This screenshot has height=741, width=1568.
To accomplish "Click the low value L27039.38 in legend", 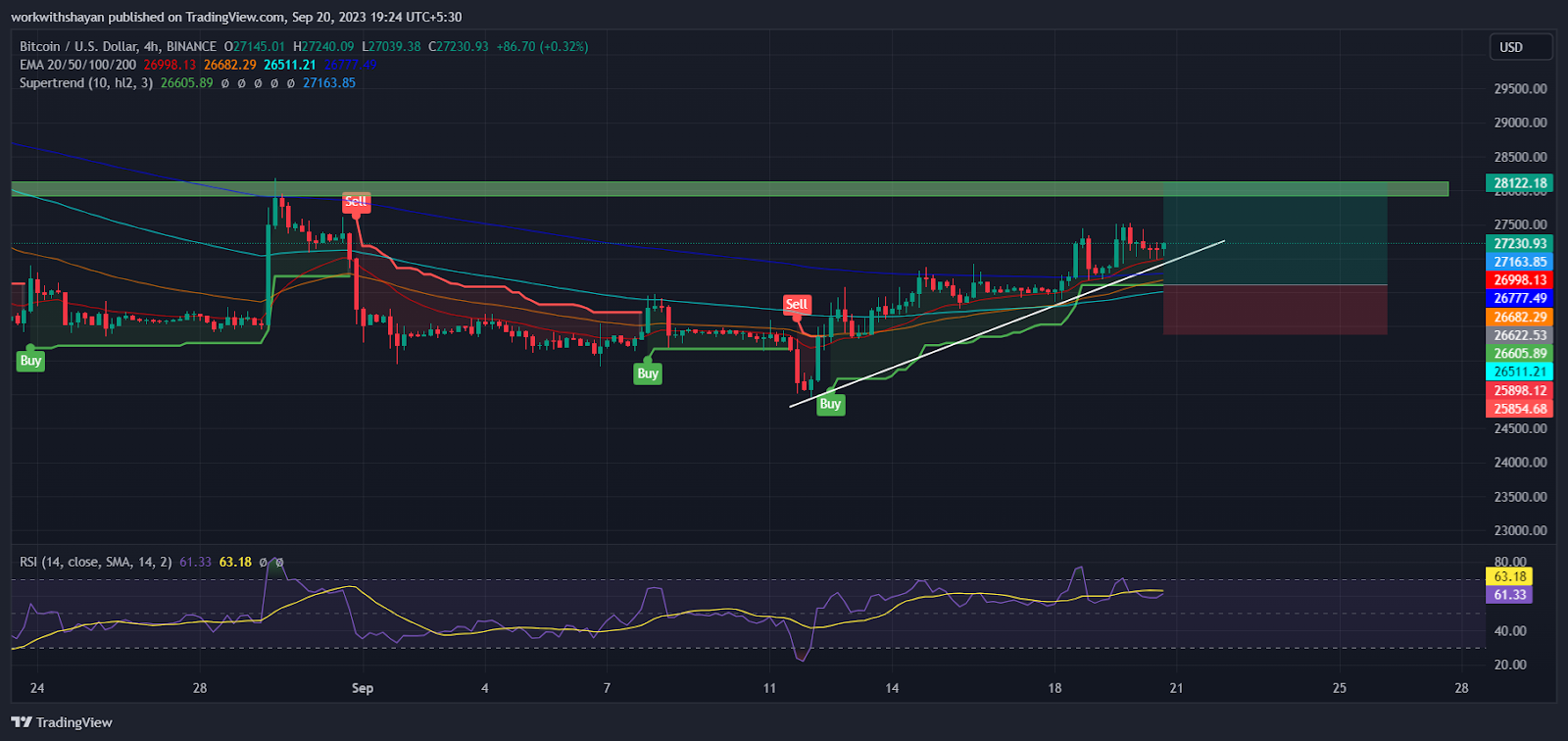I will (x=391, y=46).
